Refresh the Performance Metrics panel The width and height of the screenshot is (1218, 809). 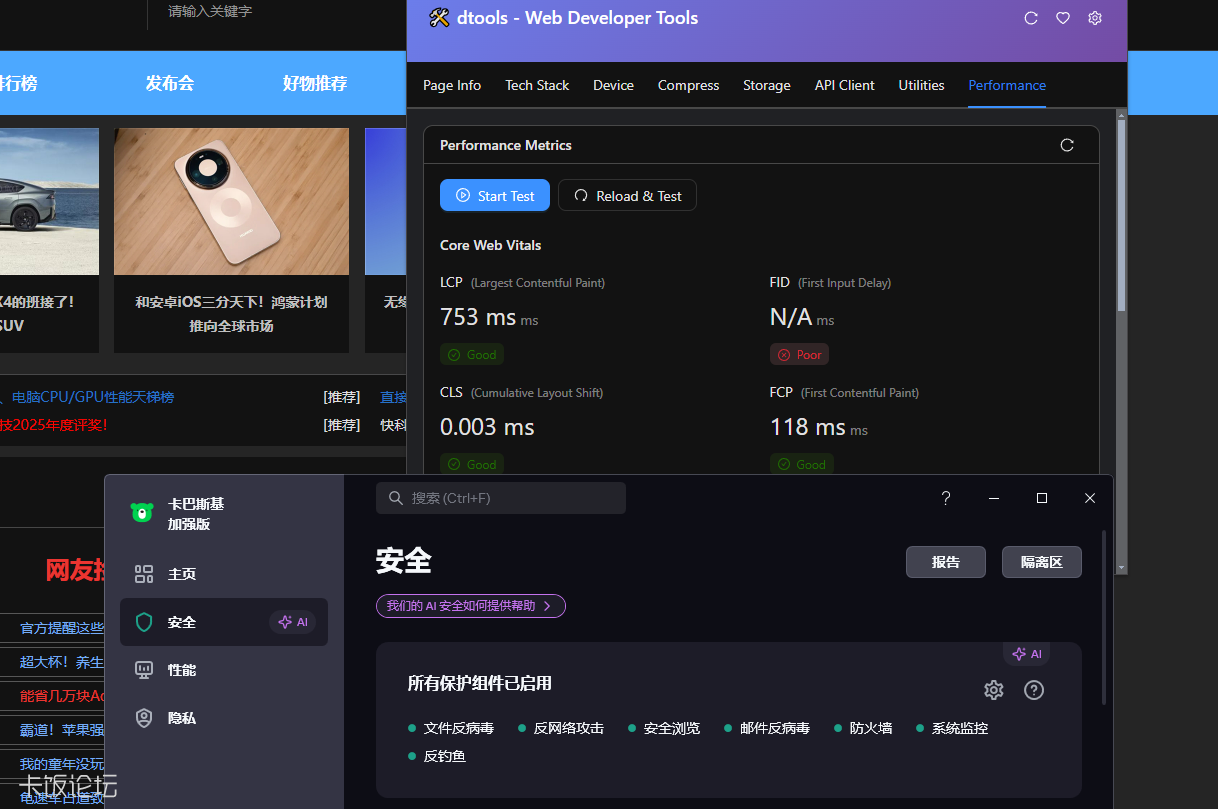(1067, 145)
